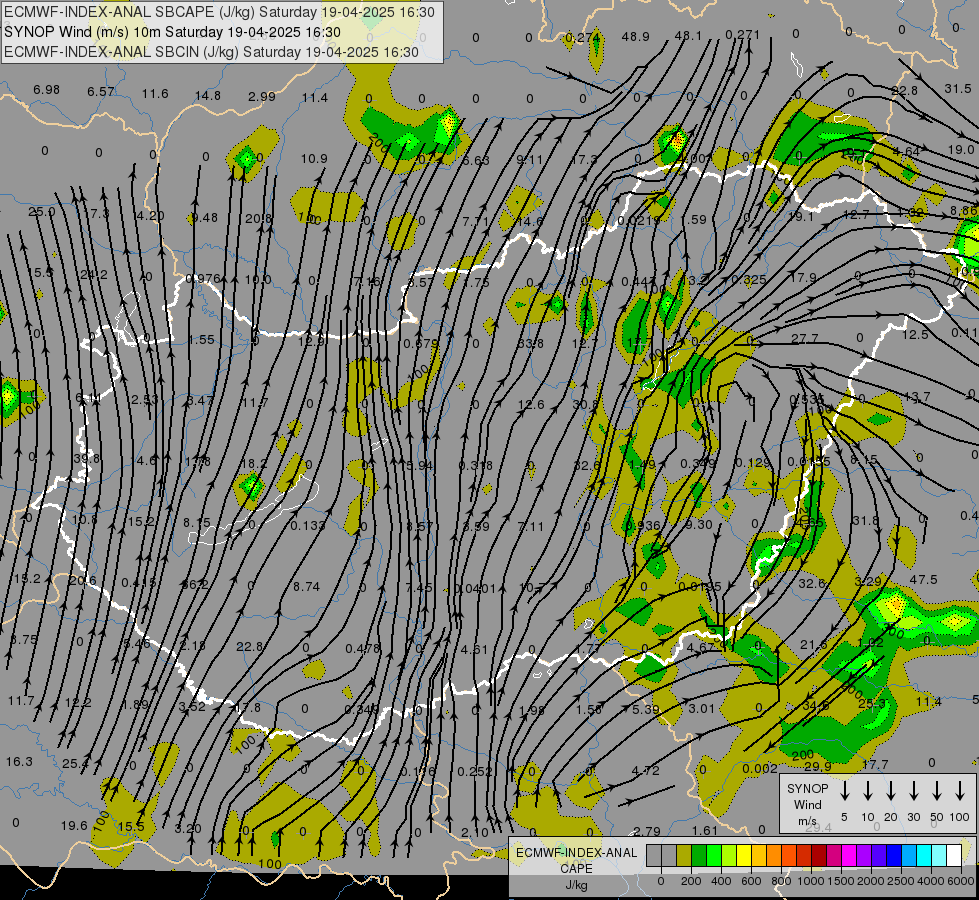This screenshot has height=900, width=979.
Task: Click the map value 9.11
Action: 530,160
